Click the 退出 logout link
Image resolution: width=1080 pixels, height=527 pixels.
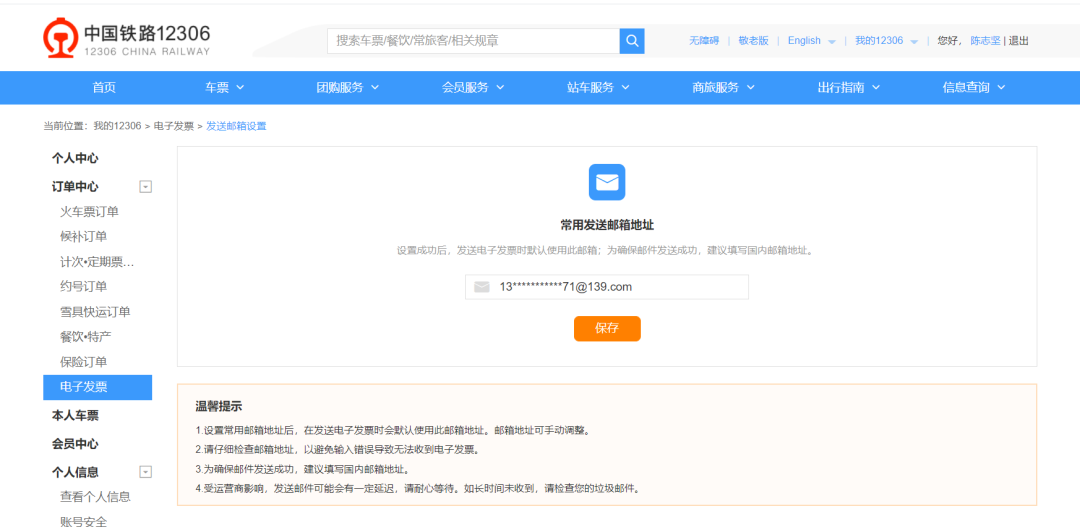[1019, 41]
